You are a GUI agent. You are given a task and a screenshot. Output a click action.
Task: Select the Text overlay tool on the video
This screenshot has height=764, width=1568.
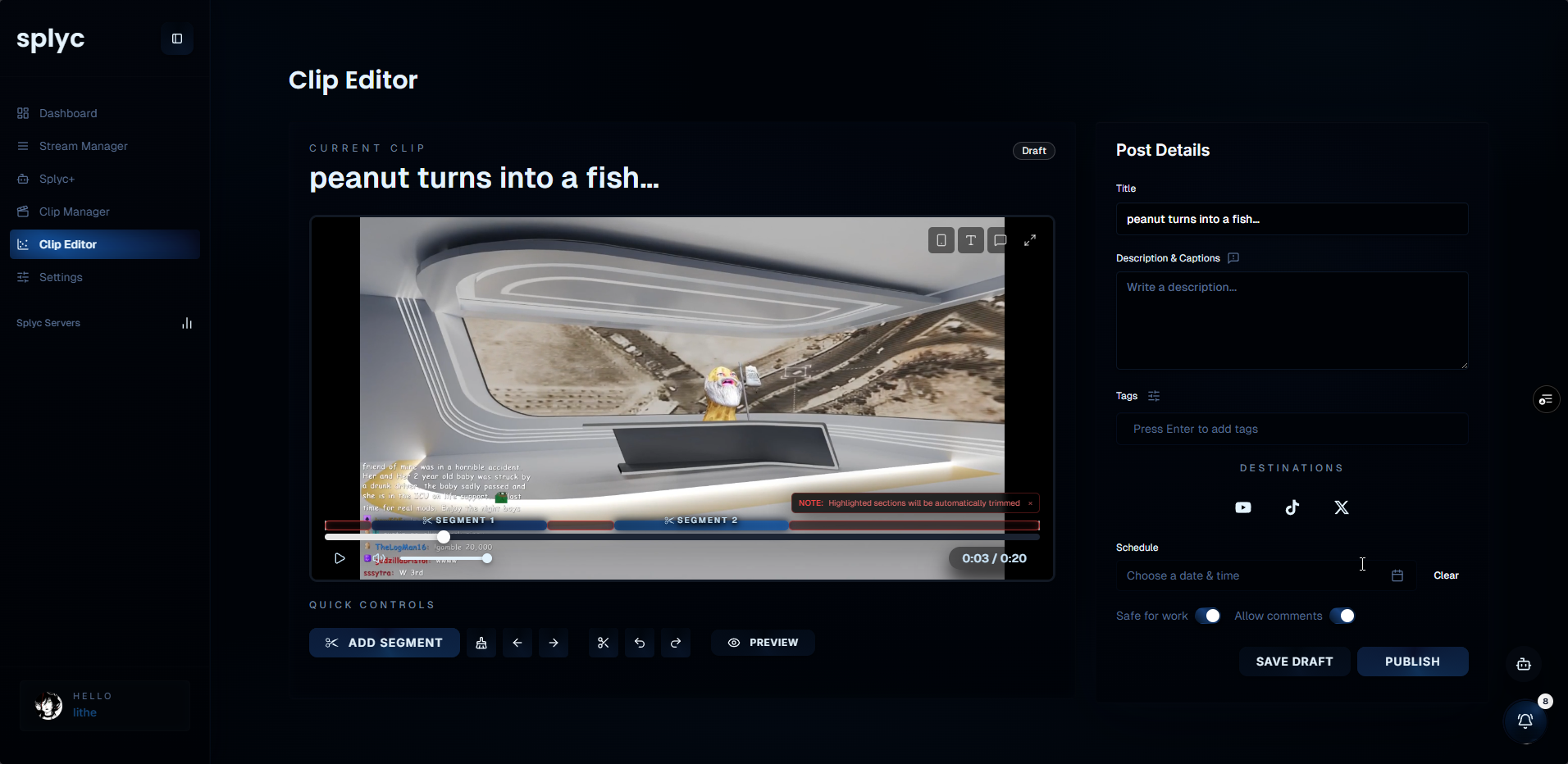pyautogui.click(x=971, y=240)
